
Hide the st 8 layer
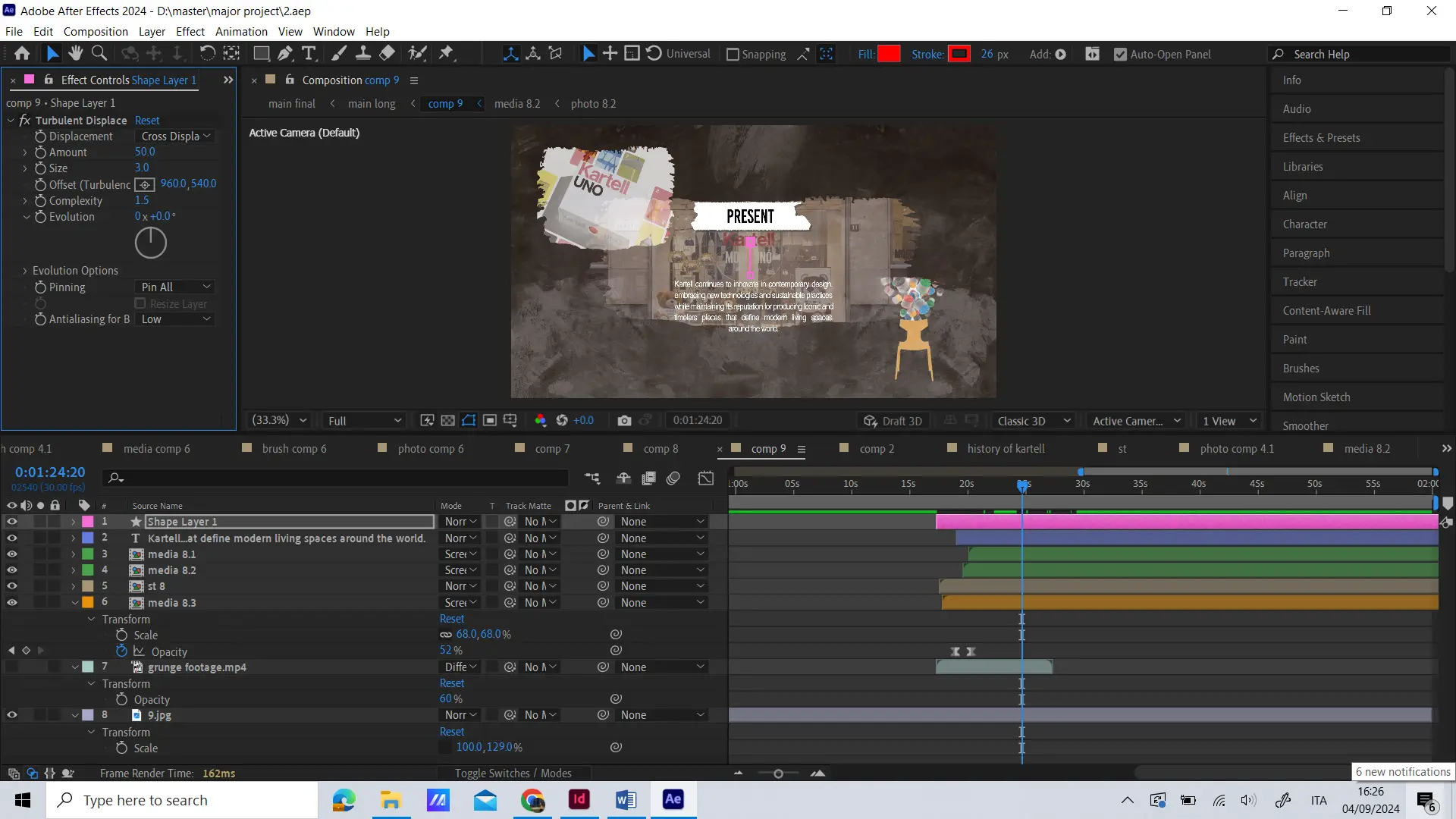[12, 586]
